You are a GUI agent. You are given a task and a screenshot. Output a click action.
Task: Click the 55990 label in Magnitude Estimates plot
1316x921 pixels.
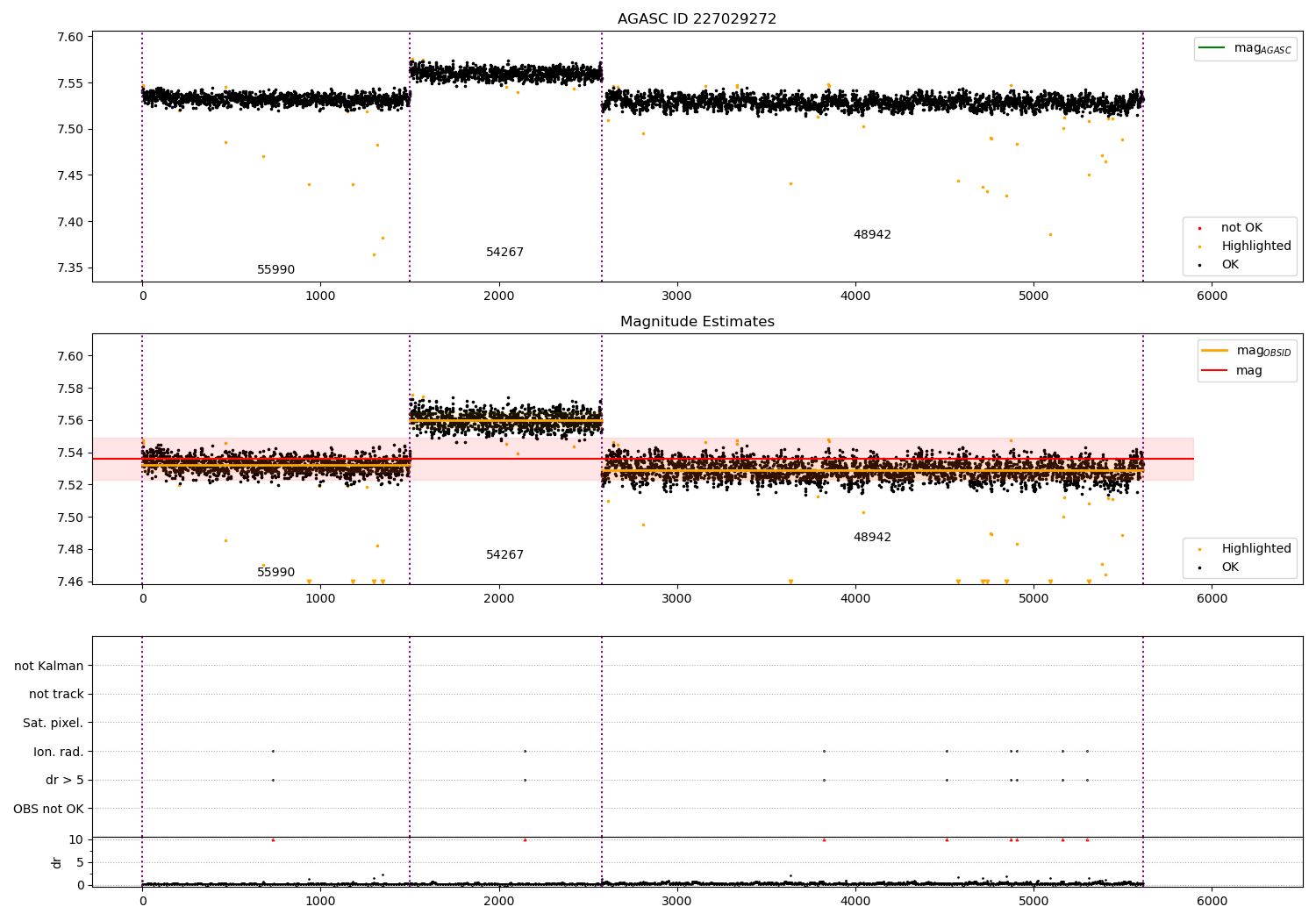(275, 573)
